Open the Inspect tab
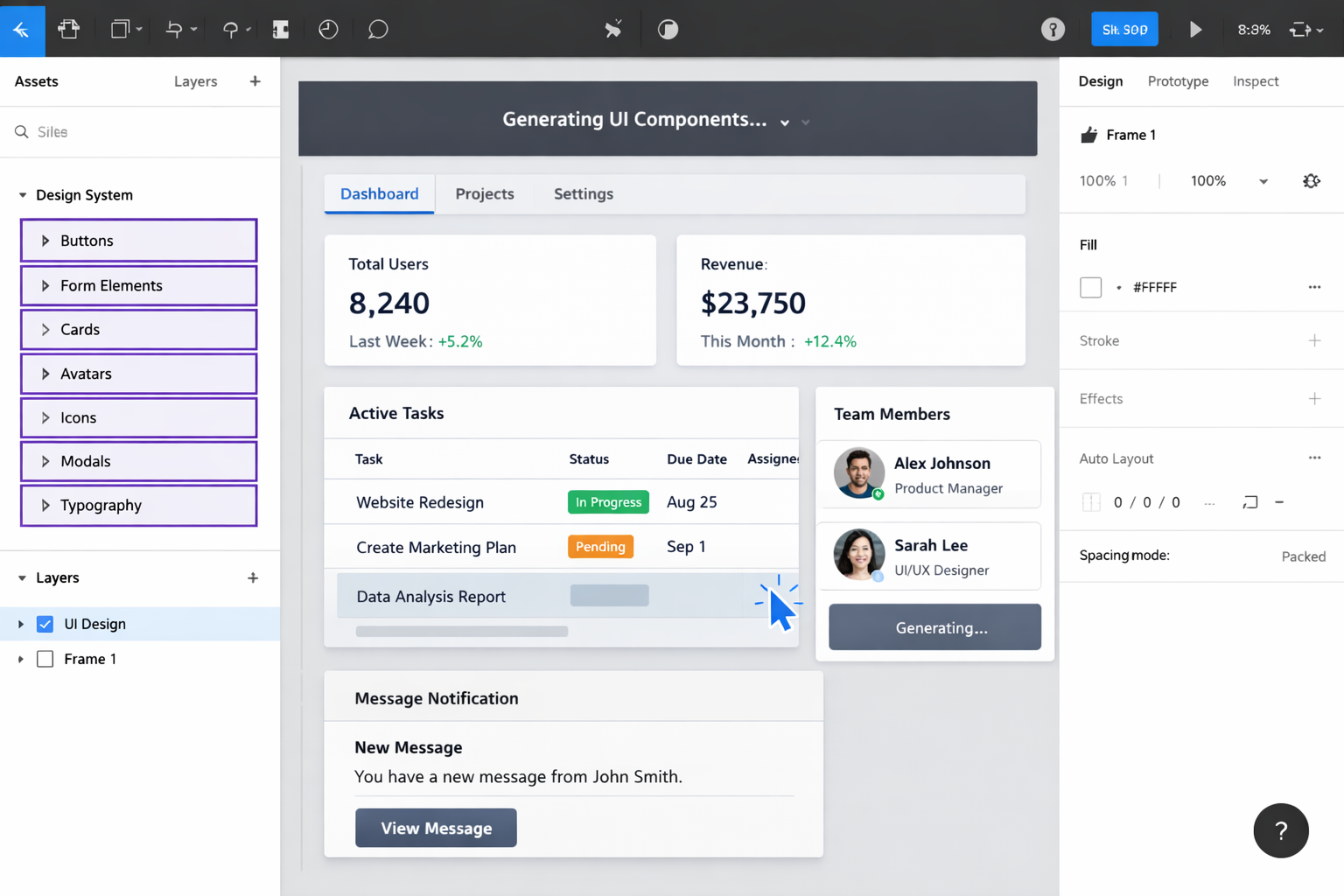Screen dimensions: 1344x896 (x=1256, y=81)
